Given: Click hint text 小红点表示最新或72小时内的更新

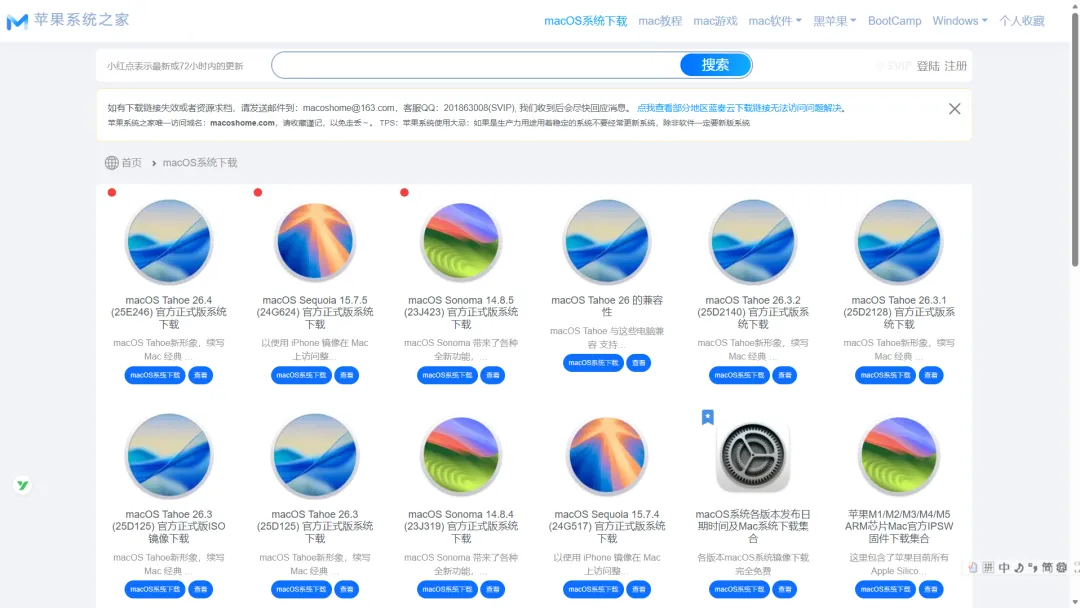Looking at the screenshot, I should tap(175, 66).
